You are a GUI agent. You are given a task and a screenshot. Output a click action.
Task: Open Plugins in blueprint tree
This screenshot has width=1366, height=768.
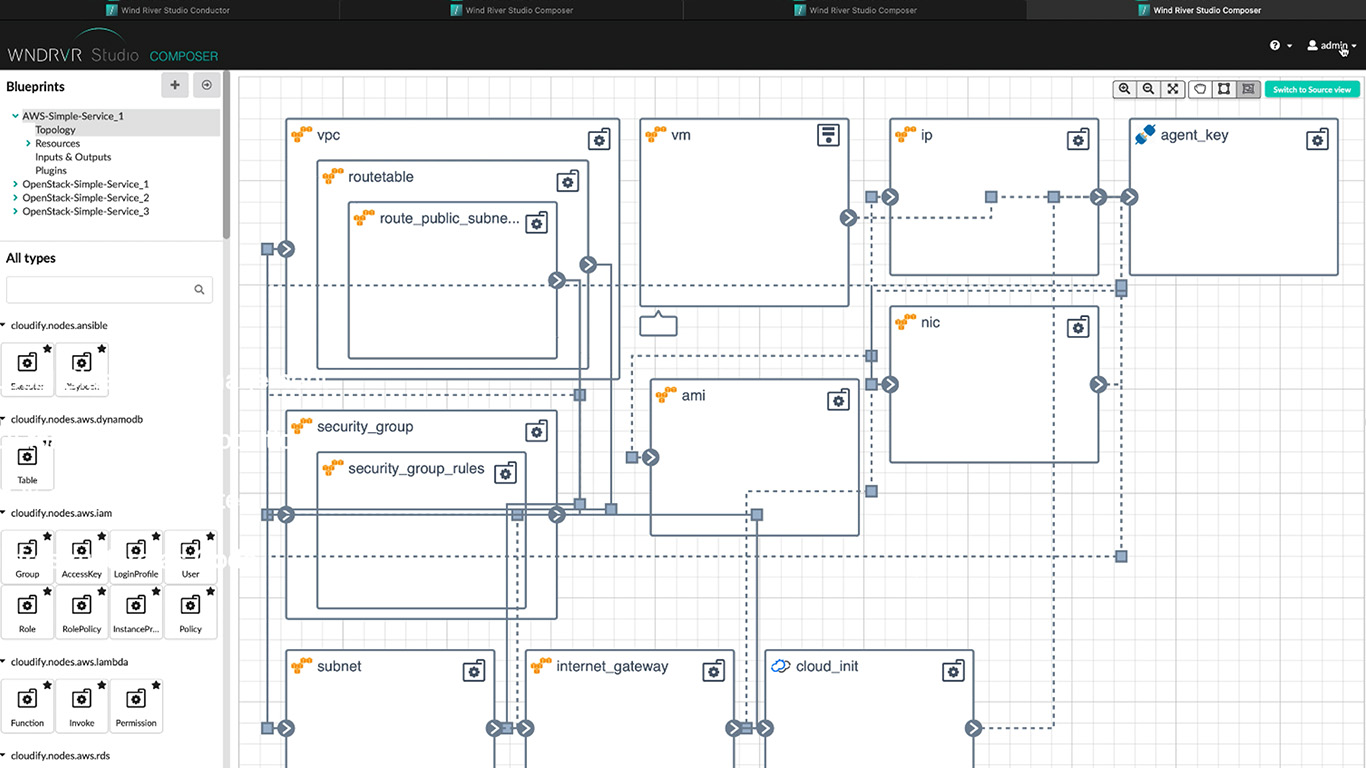coord(51,171)
